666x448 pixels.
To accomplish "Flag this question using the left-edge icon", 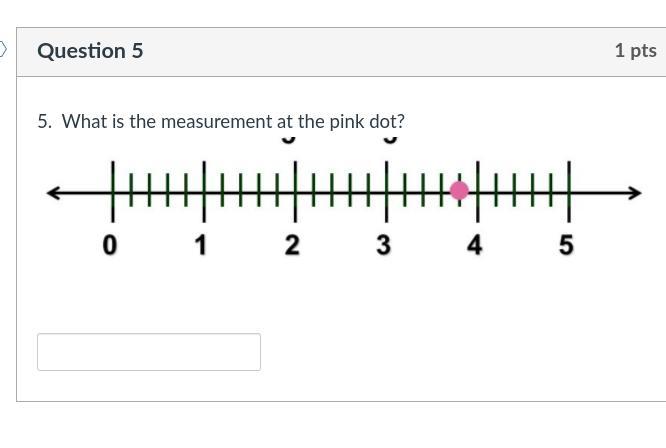I will click(3, 49).
